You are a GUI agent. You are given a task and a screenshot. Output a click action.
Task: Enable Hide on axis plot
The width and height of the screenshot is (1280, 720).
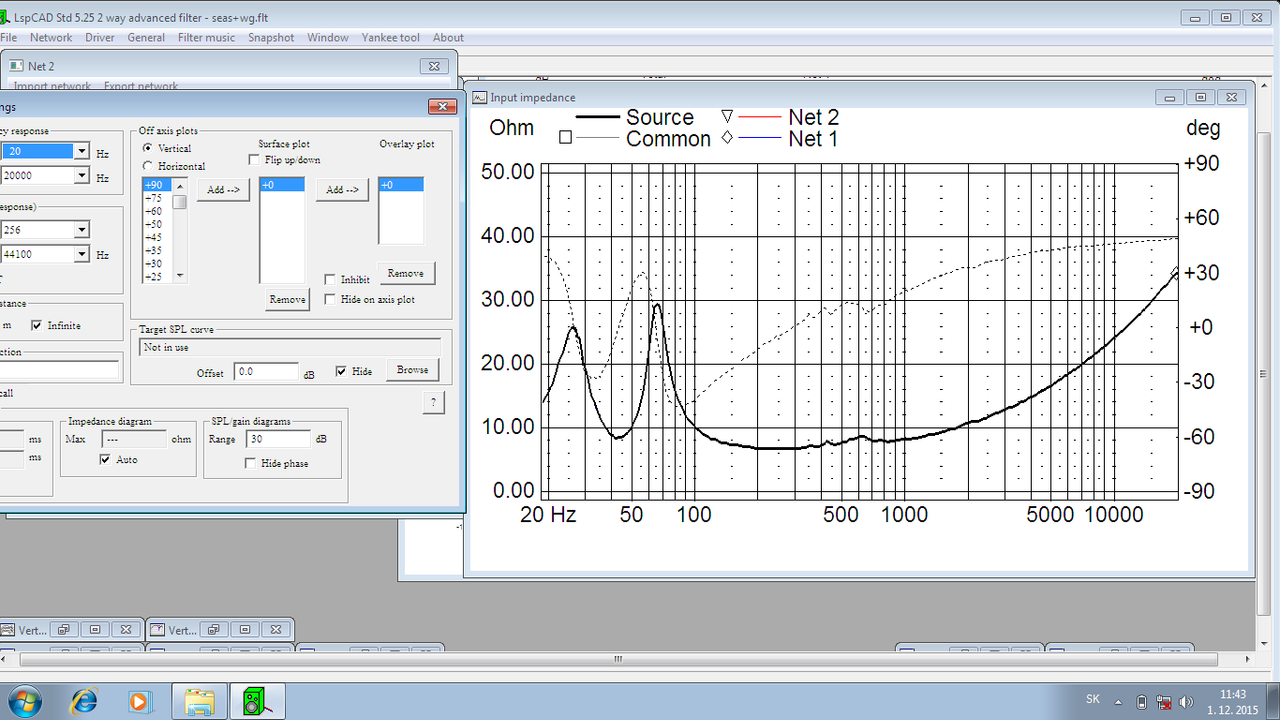(330, 299)
